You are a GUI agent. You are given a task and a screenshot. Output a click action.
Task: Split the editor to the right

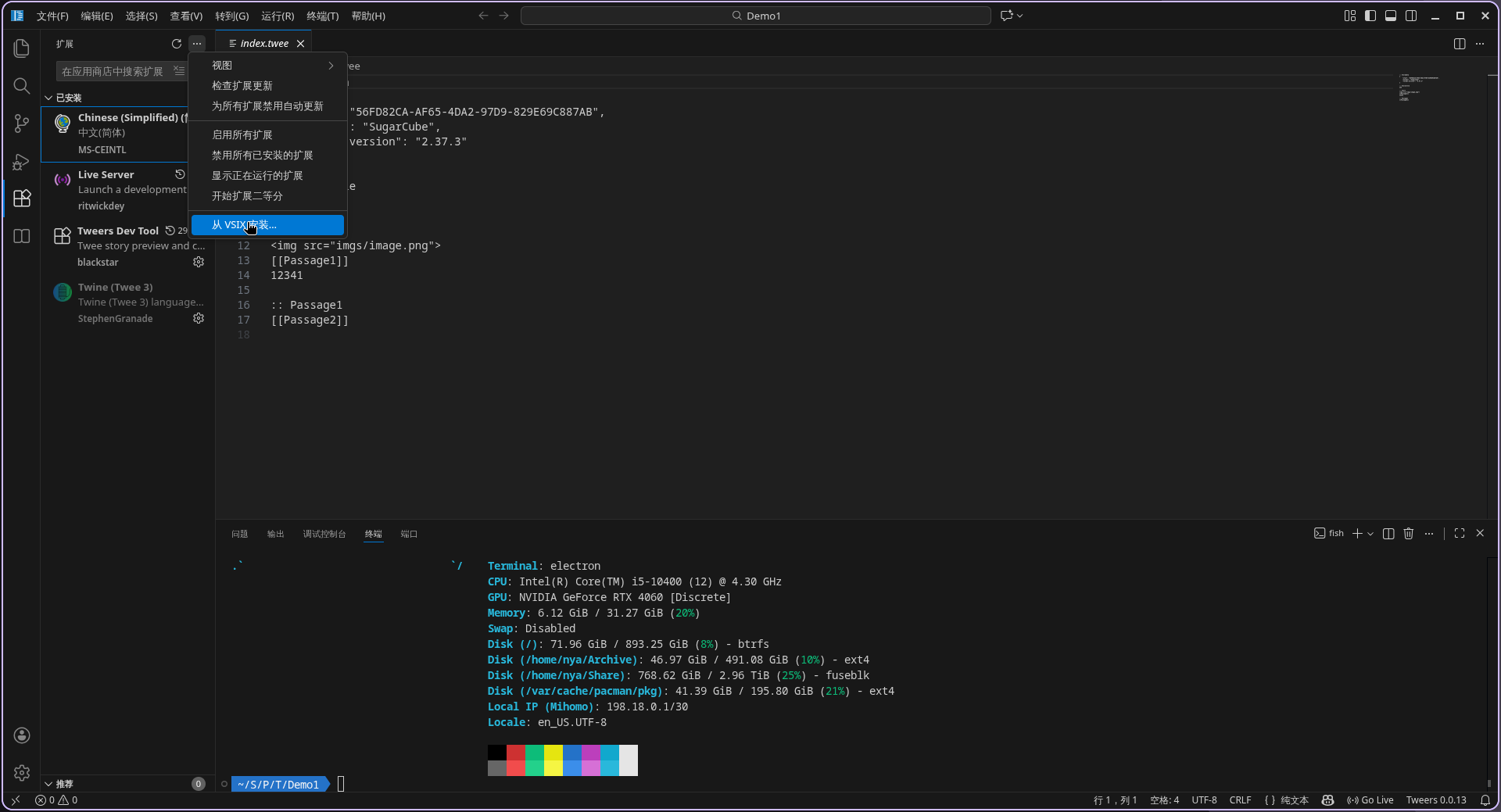tap(1460, 44)
